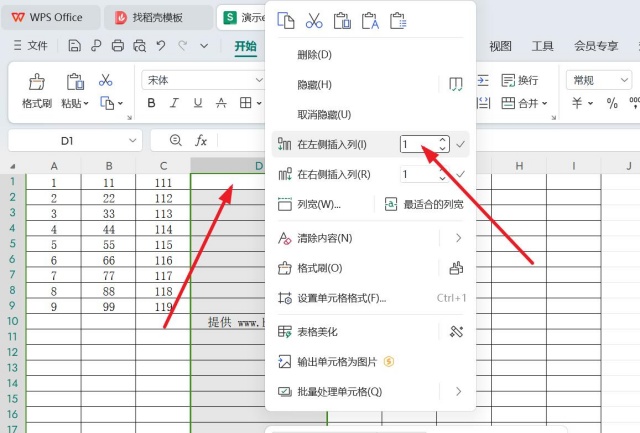The width and height of the screenshot is (640, 433).
Task: Click the format painter icon right of 格式刷(O)
Action: point(456,268)
